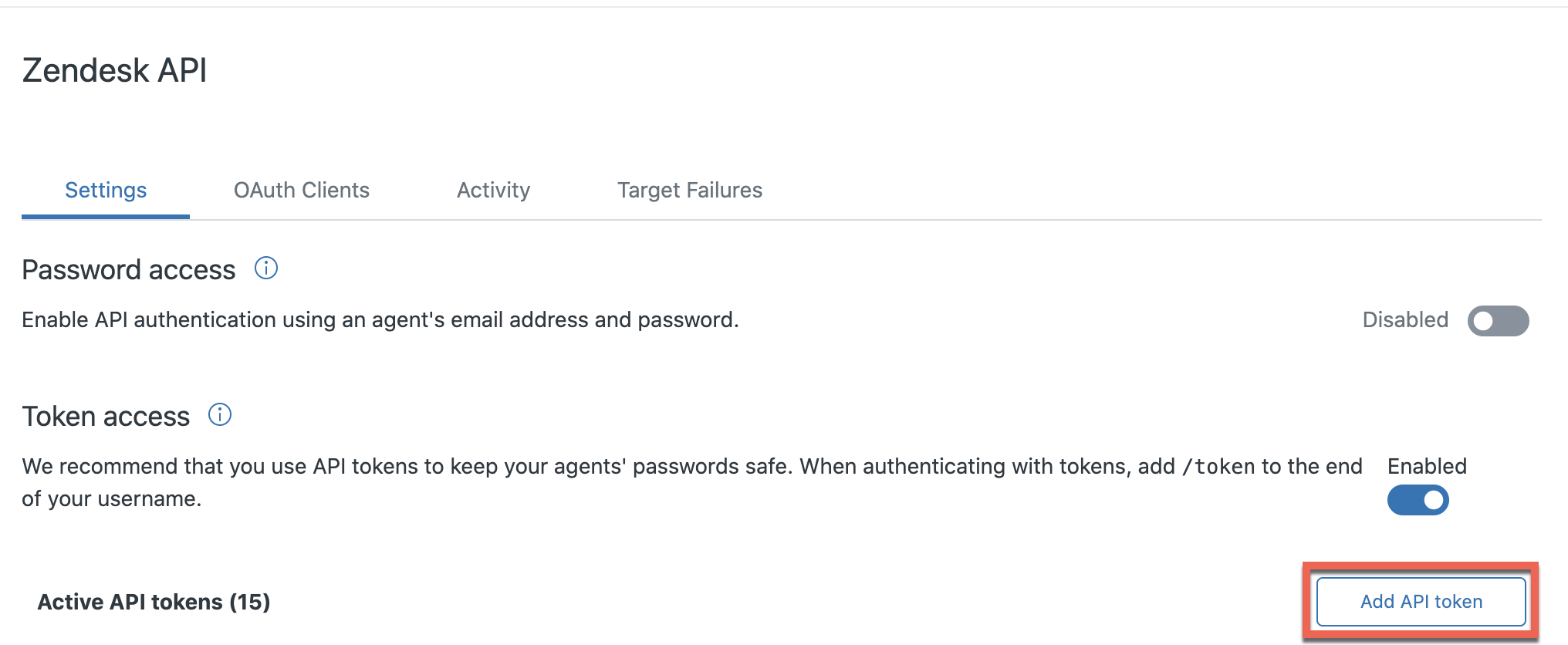This screenshot has height=645, width=1568.
Task: Click the Zendesk API page title
Action: [x=114, y=70]
